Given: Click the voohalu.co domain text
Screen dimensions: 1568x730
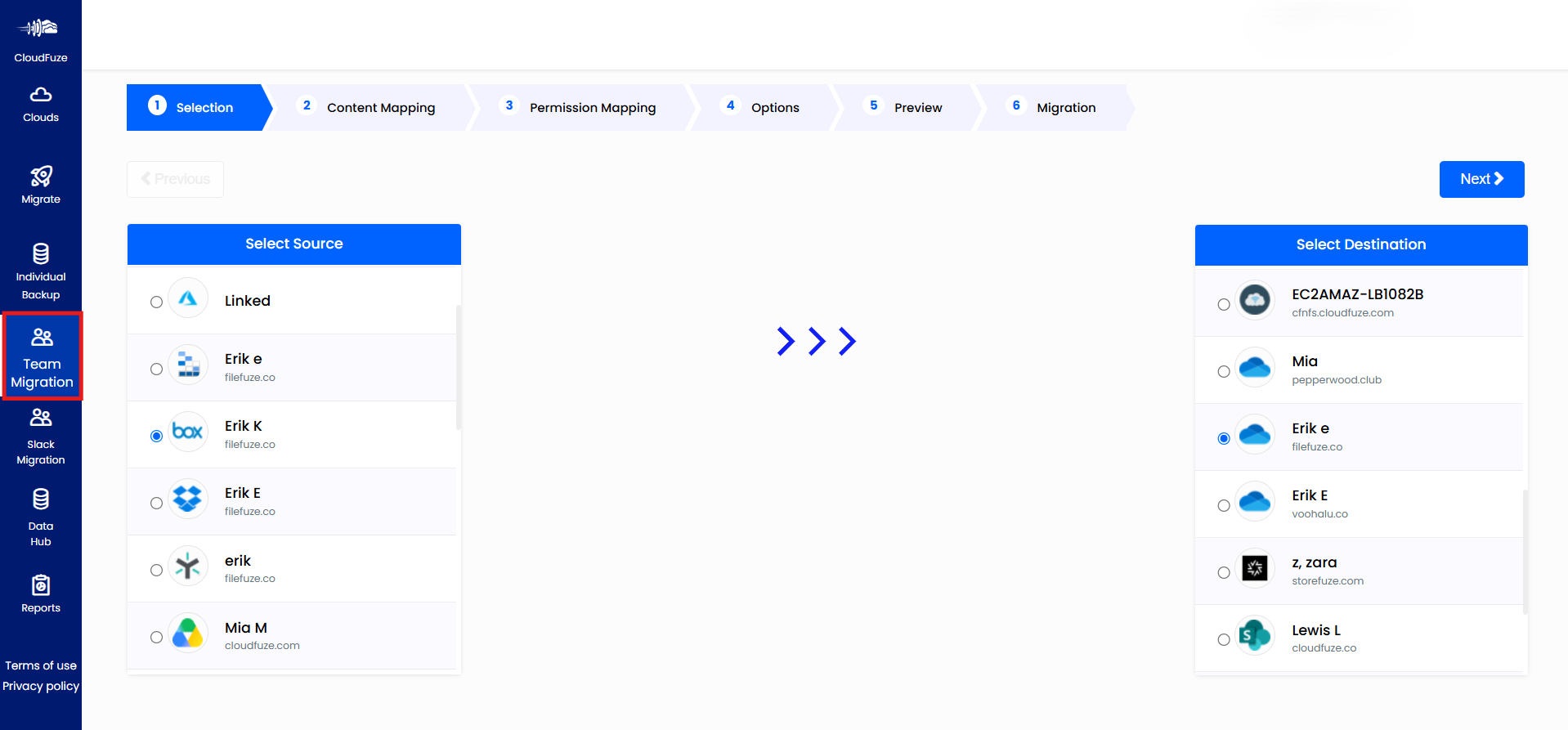Looking at the screenshot, I should 1319,514.
